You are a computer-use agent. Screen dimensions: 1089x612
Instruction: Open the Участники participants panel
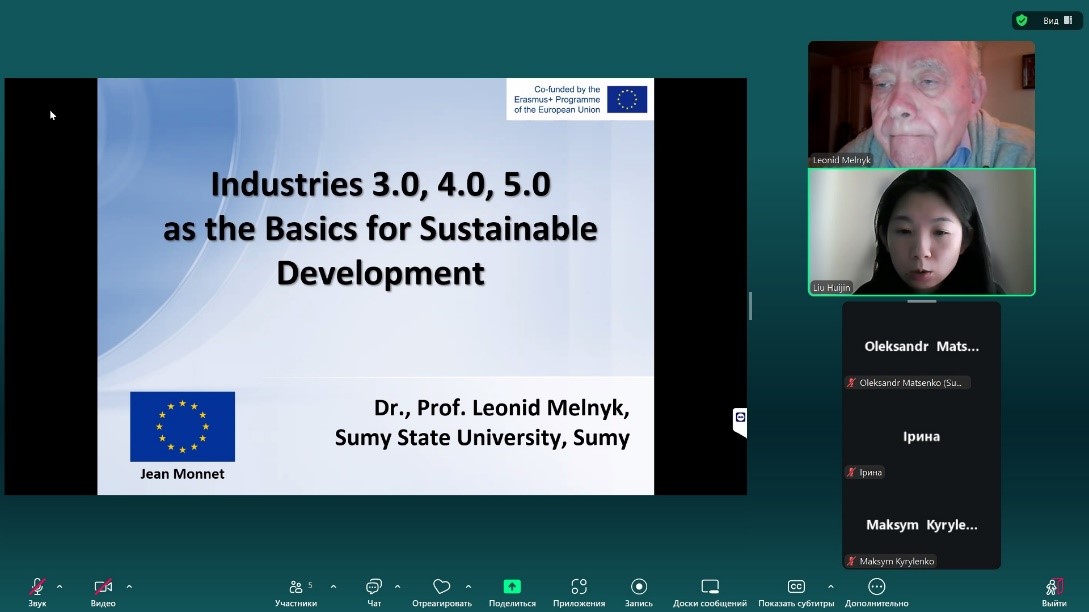(296, 587)
